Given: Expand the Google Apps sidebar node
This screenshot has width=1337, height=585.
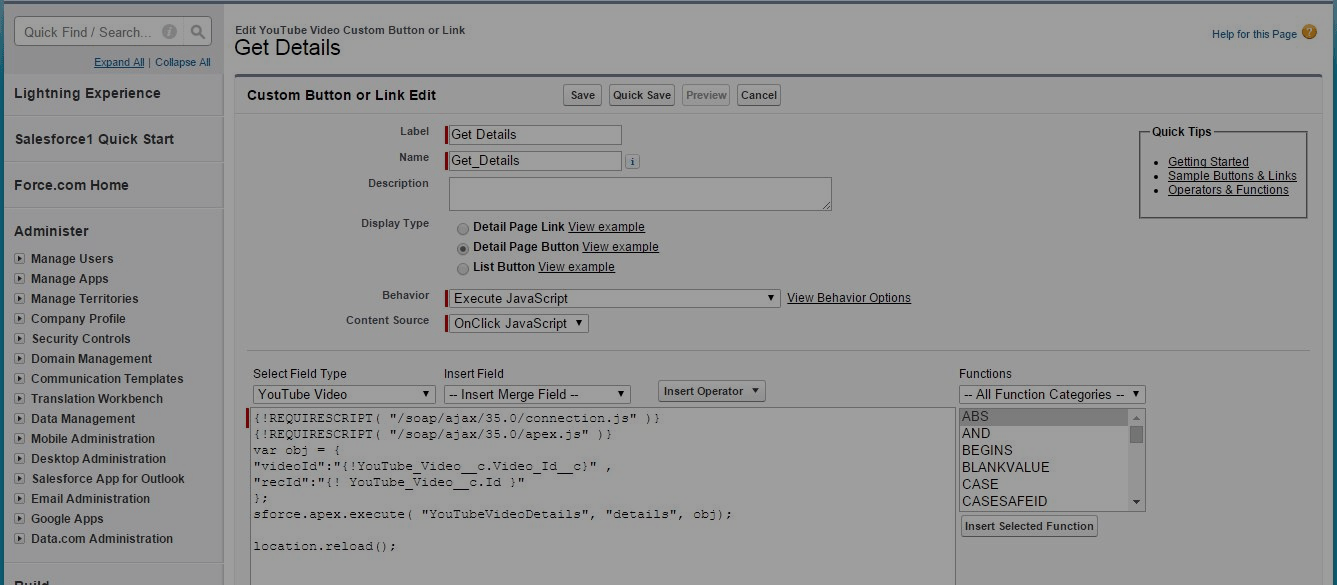Looking at the screenshot, I should coord(20,519).
